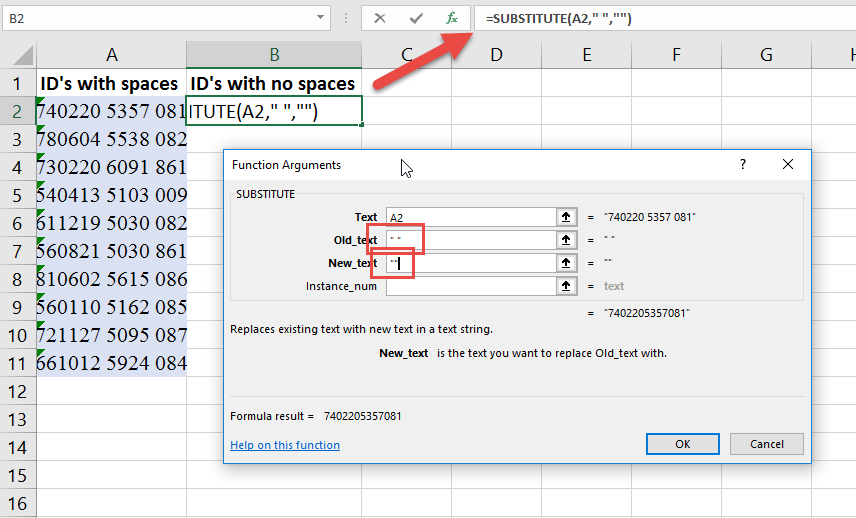Select row 16 header
Screen dimensions: 856x518
[x=17, y=503]
